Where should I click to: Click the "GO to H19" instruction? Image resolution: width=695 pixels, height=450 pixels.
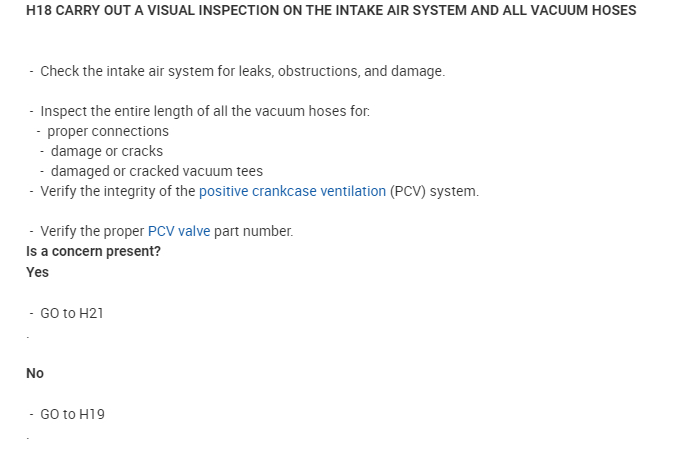click(x=72, y=414)
